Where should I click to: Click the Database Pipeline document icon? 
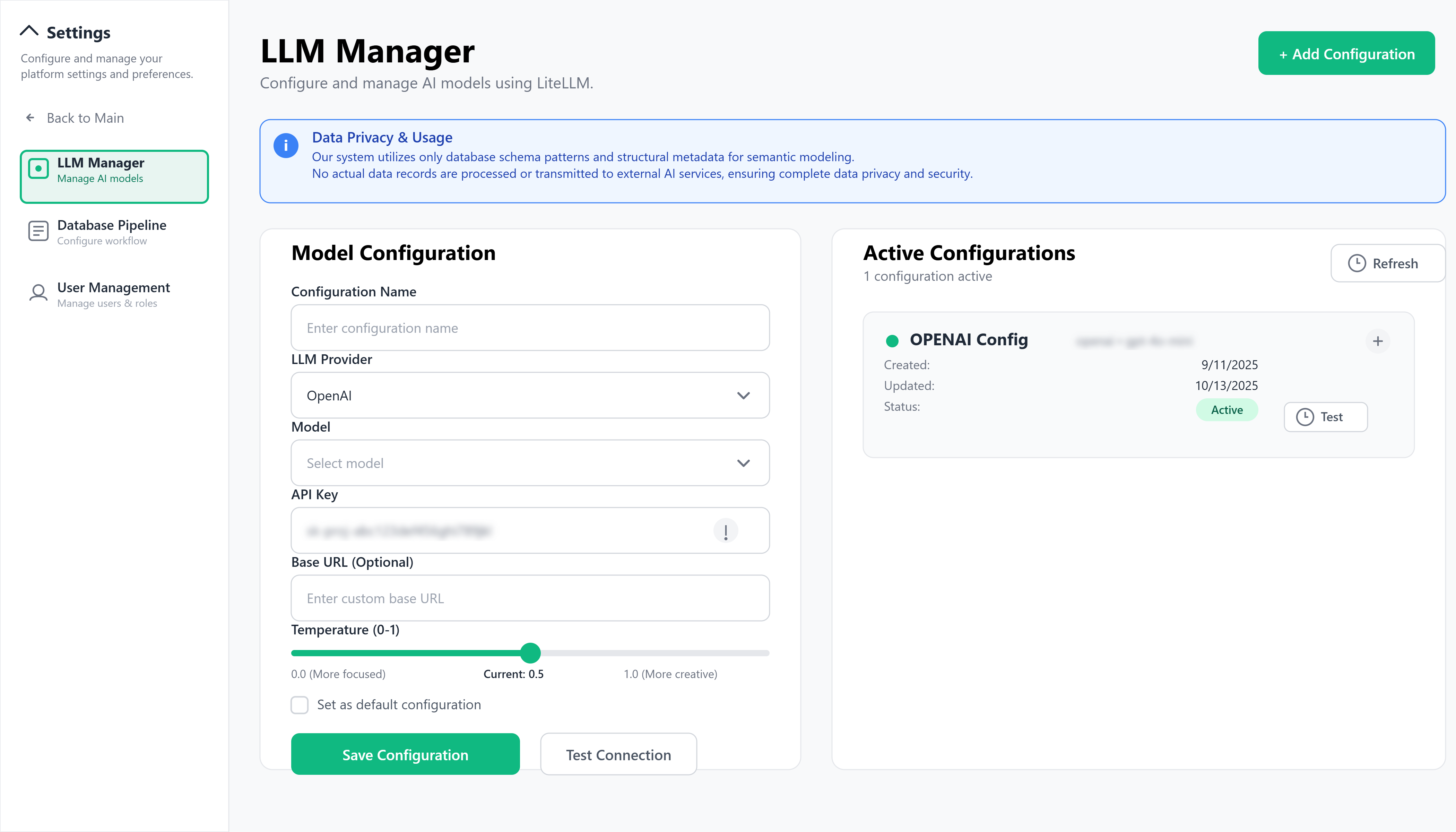point(38,231)
